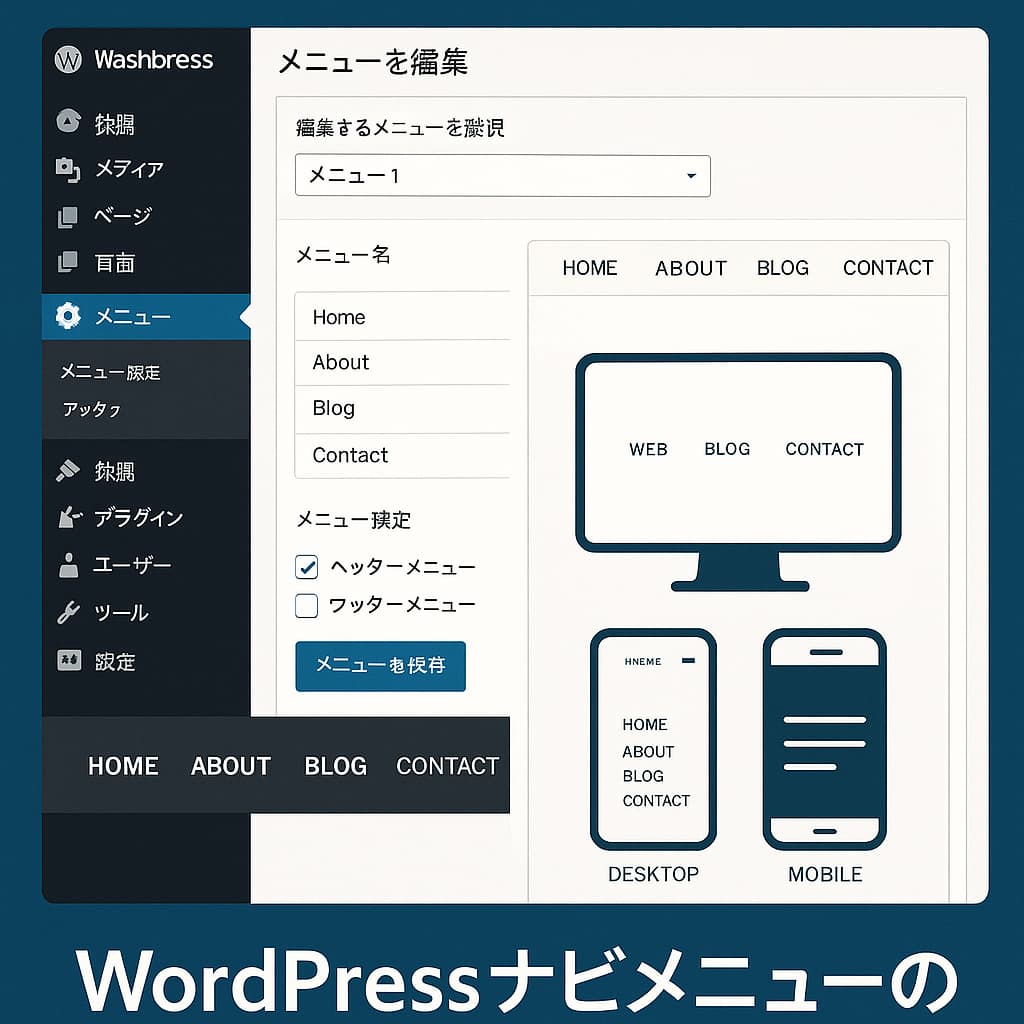Viewport: 1024px width, 1024px height.
Task: Click the Washbress logo icon
Action: [68, 59]
